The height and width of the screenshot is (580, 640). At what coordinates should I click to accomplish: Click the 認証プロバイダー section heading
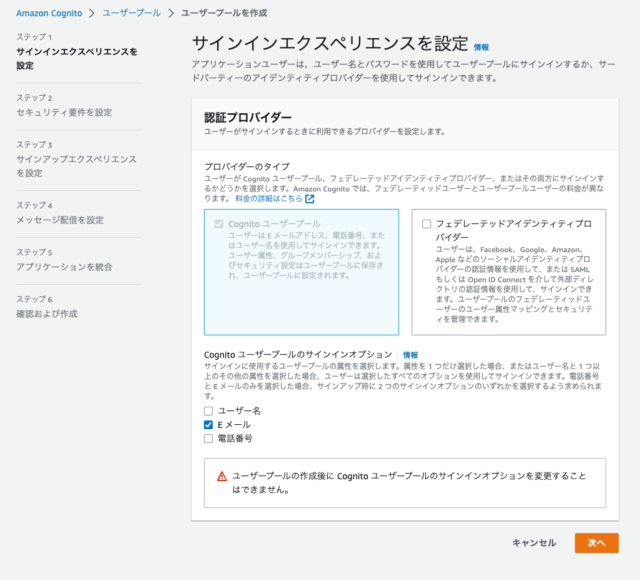tap(248, 118)
